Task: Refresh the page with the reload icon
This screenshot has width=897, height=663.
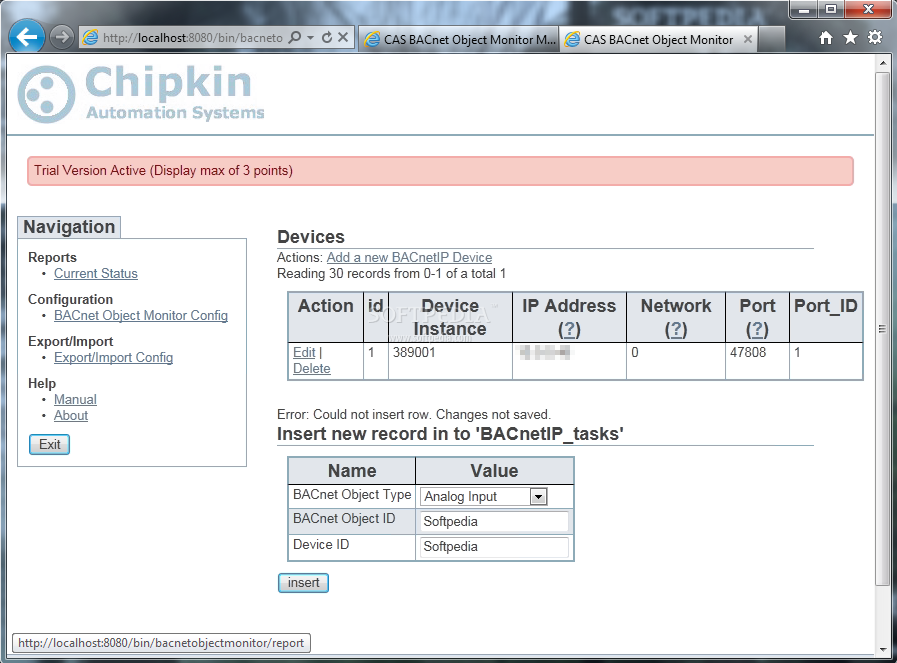Action: (327, 38)
